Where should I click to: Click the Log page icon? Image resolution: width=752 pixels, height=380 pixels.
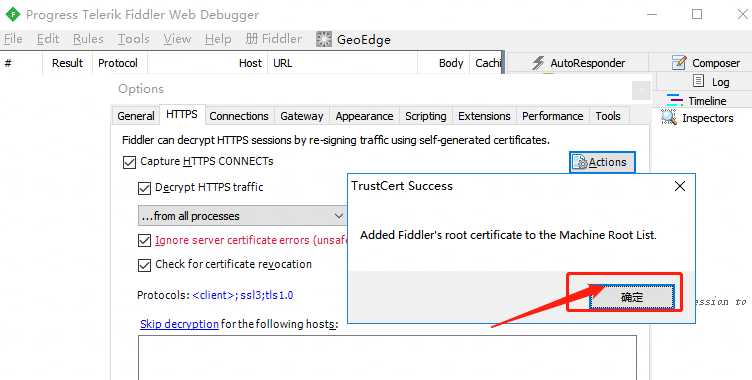(699, 81)
